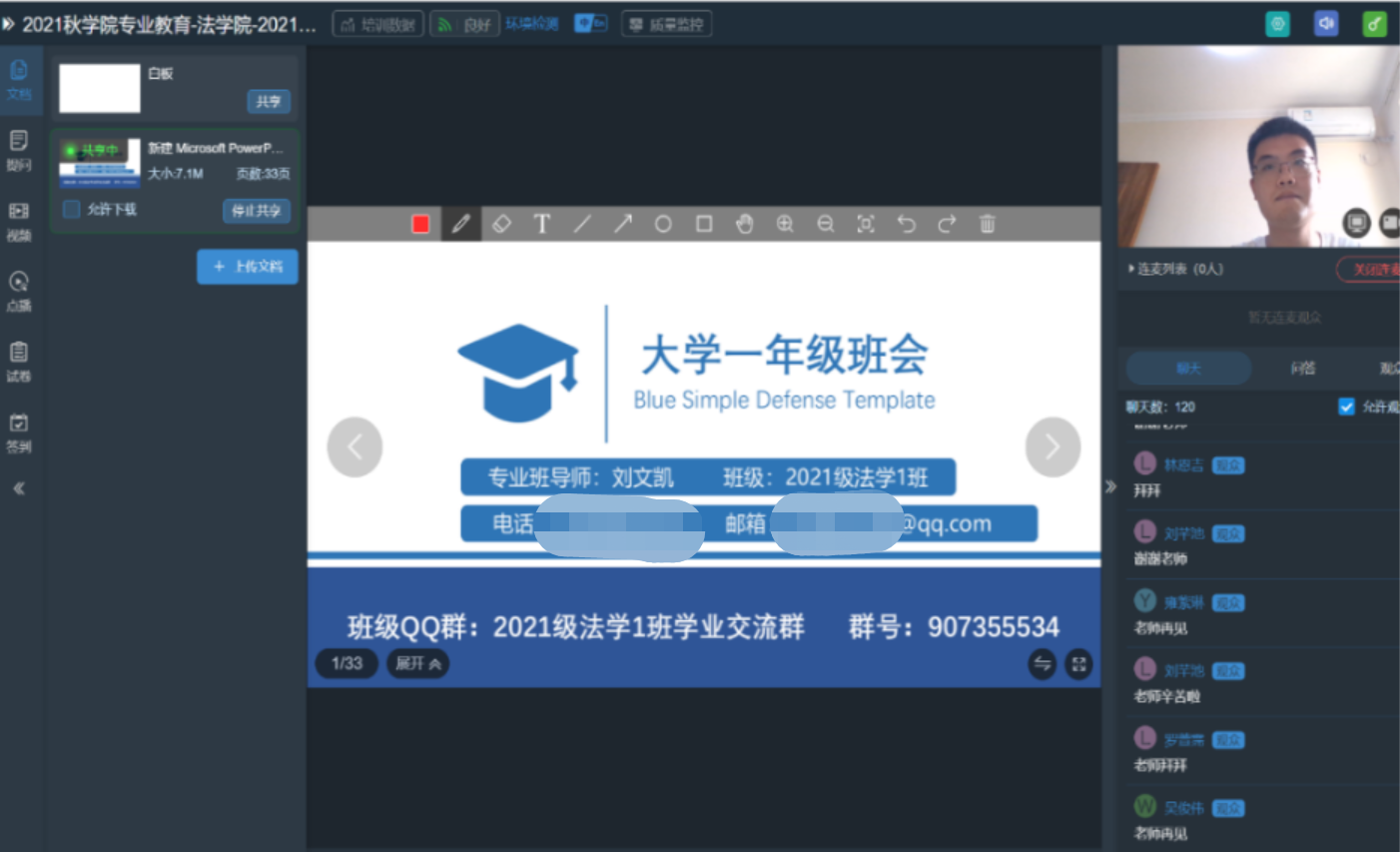The width and height of the screenshot is (1400, 854).
Task: Collapse the left sidebar with double chevron
Action: click(x=19, y=488)
